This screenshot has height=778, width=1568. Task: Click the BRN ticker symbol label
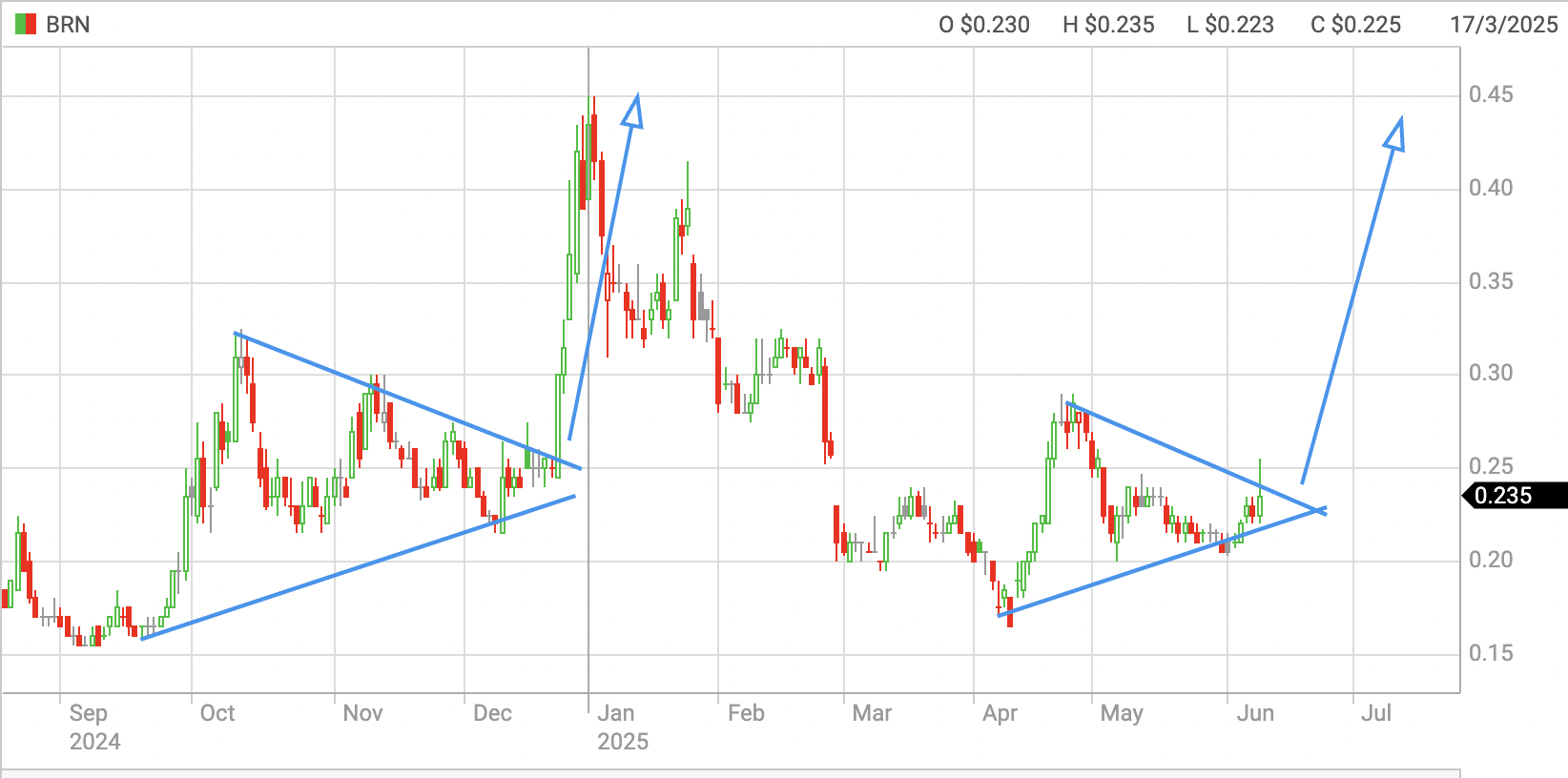(x=68, y=25)
